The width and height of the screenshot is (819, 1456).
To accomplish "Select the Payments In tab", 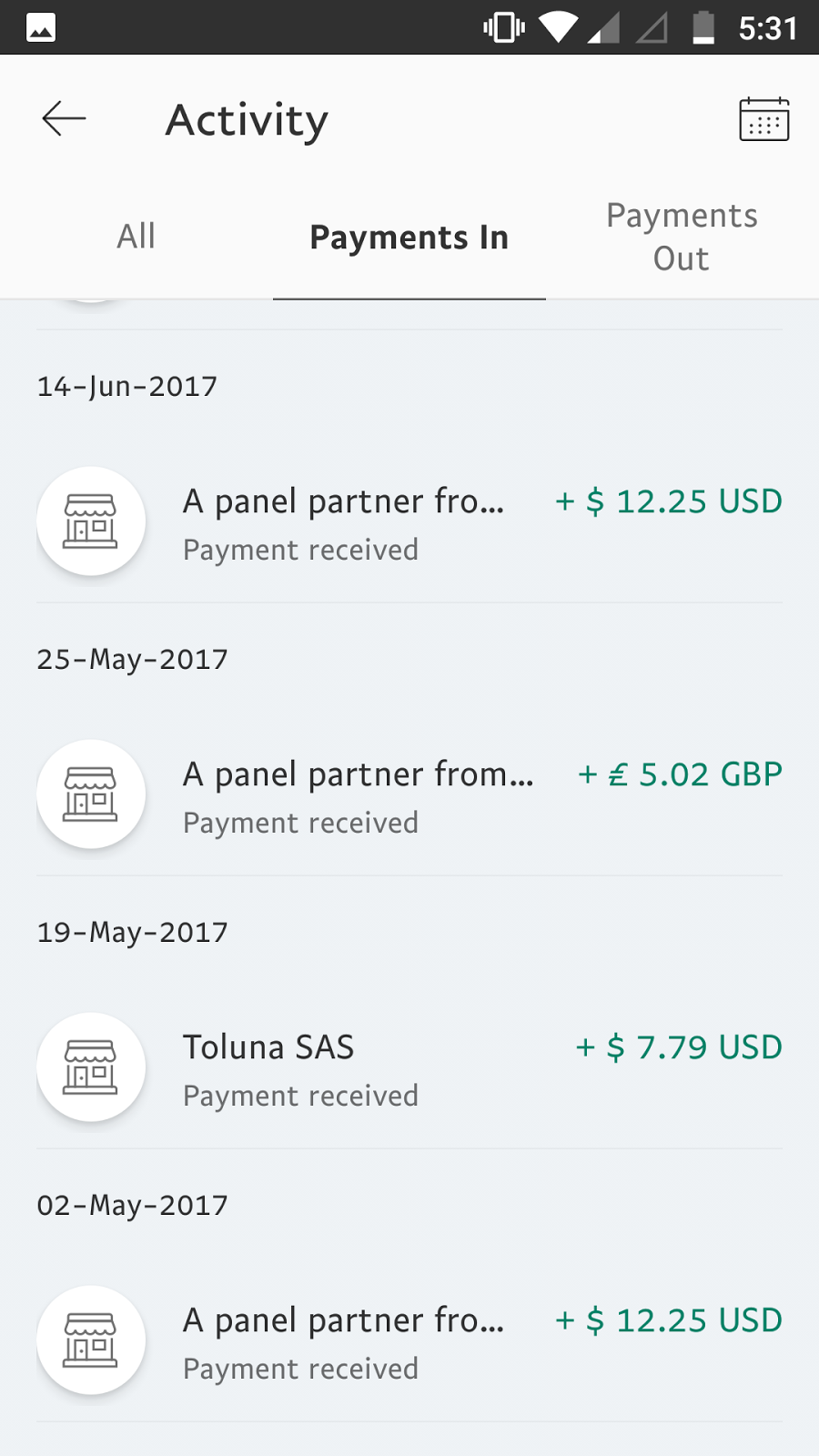I will [x=409, y=238].
